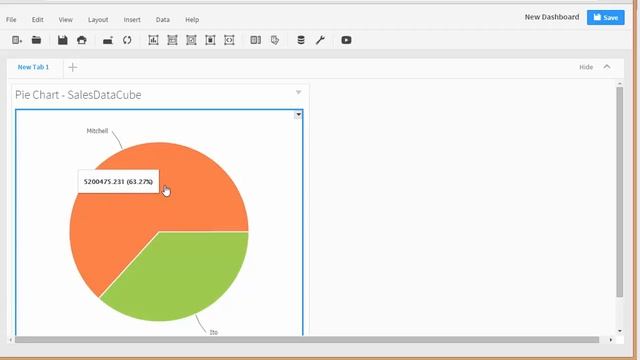Click the print toolbar icon
640x360 pixels.
tap(82, 40)
